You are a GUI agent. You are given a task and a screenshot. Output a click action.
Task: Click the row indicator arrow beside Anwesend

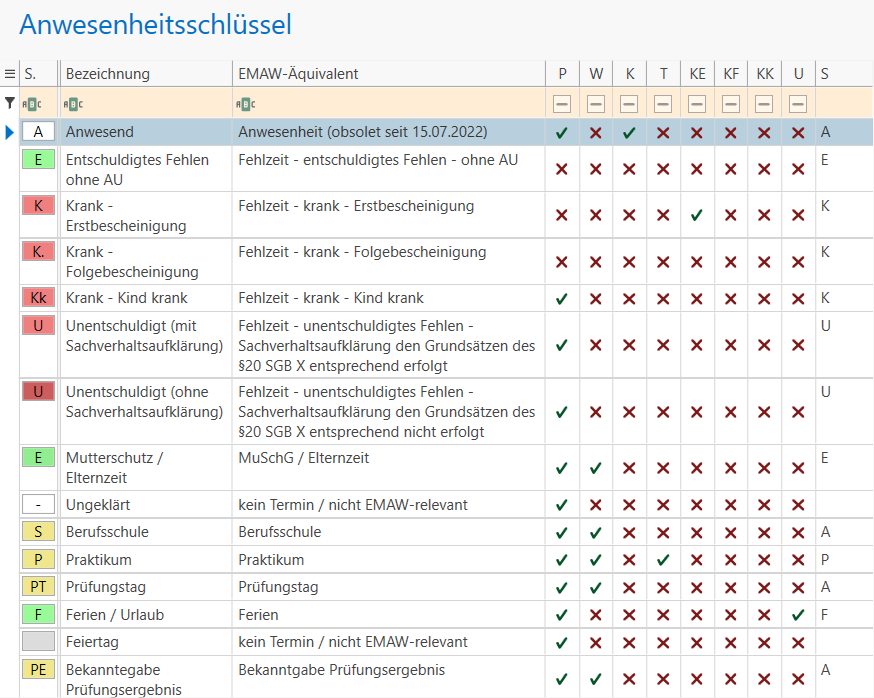[x=10, y=132]
